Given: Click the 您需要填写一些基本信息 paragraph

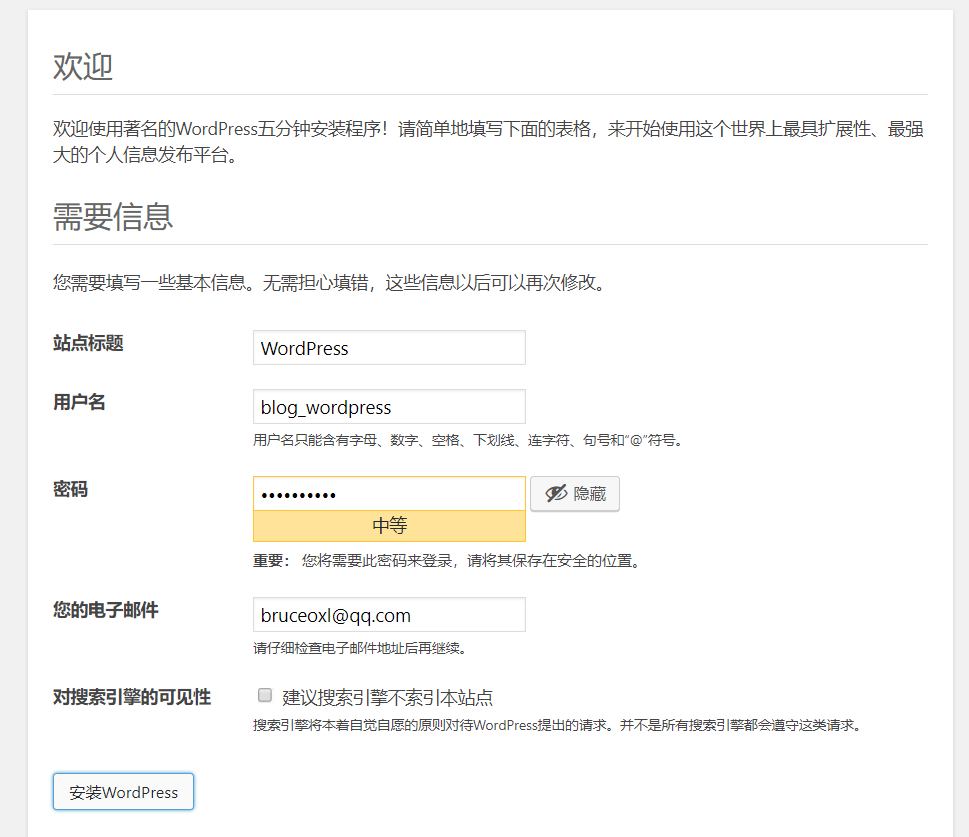Looking at the screenshot, I should pyautogui.click(x=331, y=283).
